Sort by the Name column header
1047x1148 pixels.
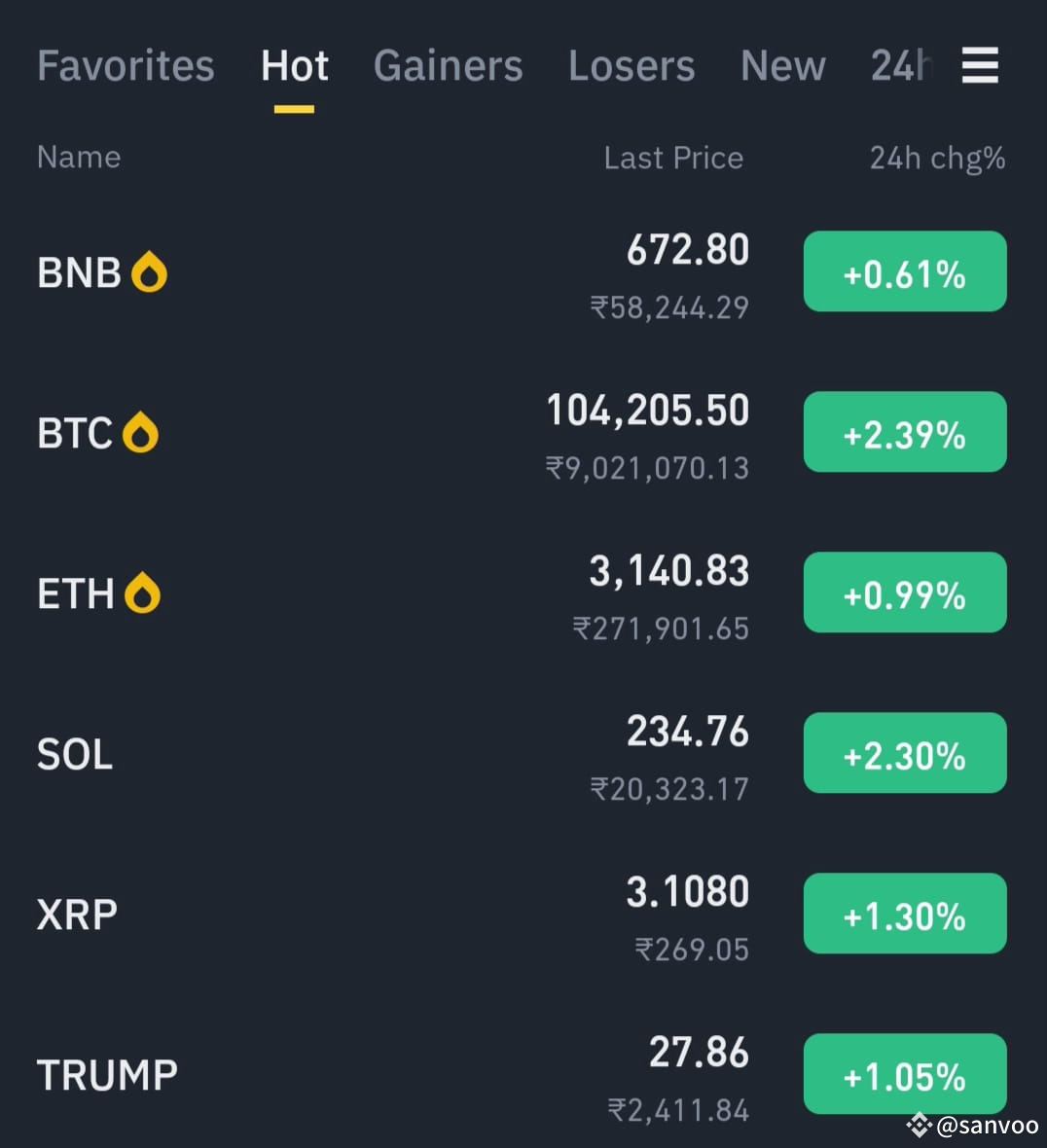pos(79,157)
